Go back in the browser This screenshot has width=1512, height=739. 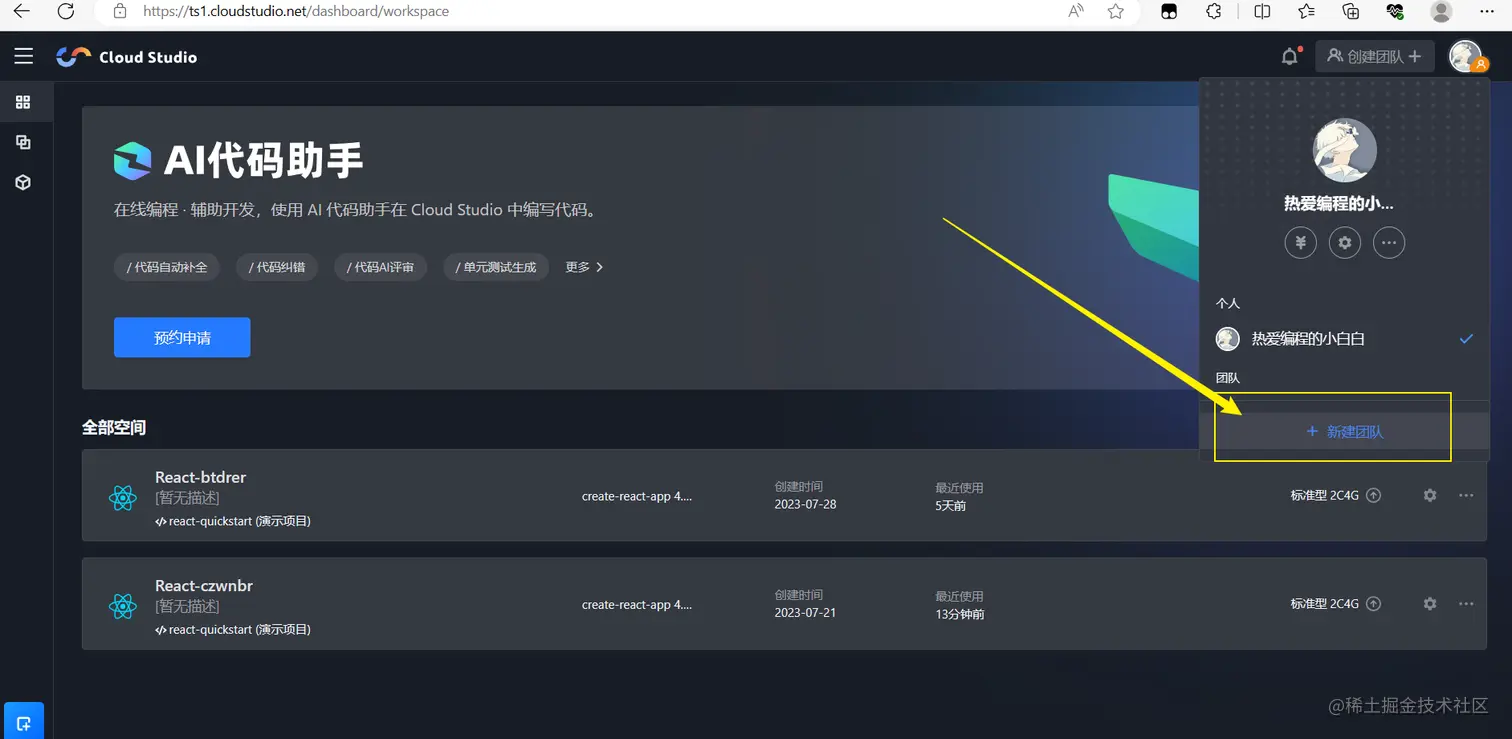point(21,12)
